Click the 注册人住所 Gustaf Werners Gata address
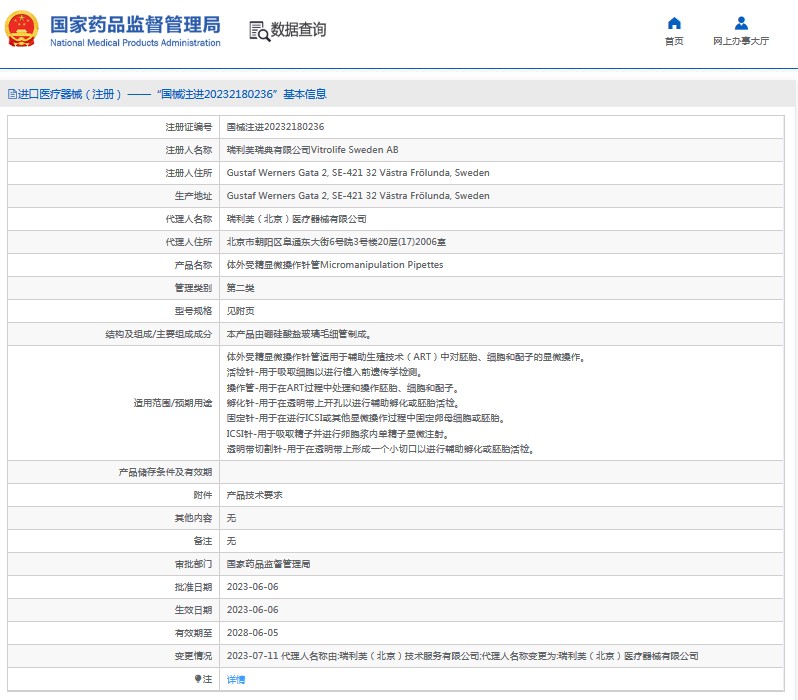The image size is (798, 700). (x=358, y=173)
